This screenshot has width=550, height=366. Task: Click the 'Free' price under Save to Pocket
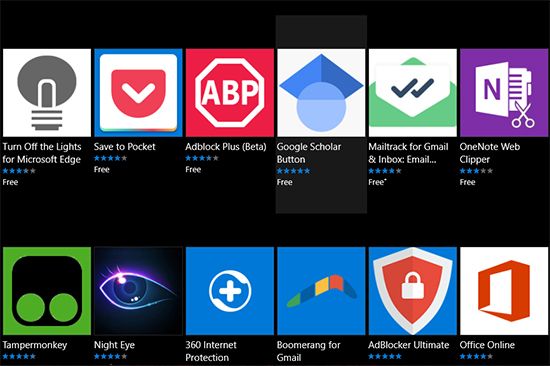tap(102, 169)
